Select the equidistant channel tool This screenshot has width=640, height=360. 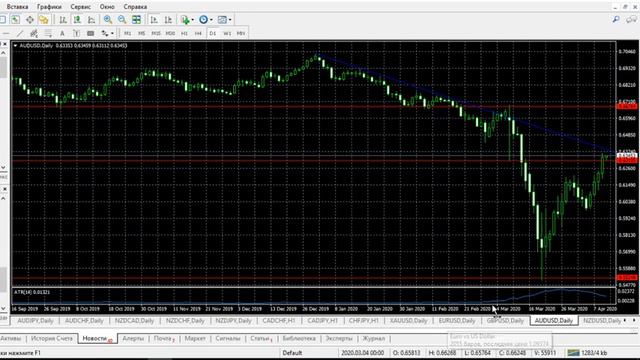34,33
